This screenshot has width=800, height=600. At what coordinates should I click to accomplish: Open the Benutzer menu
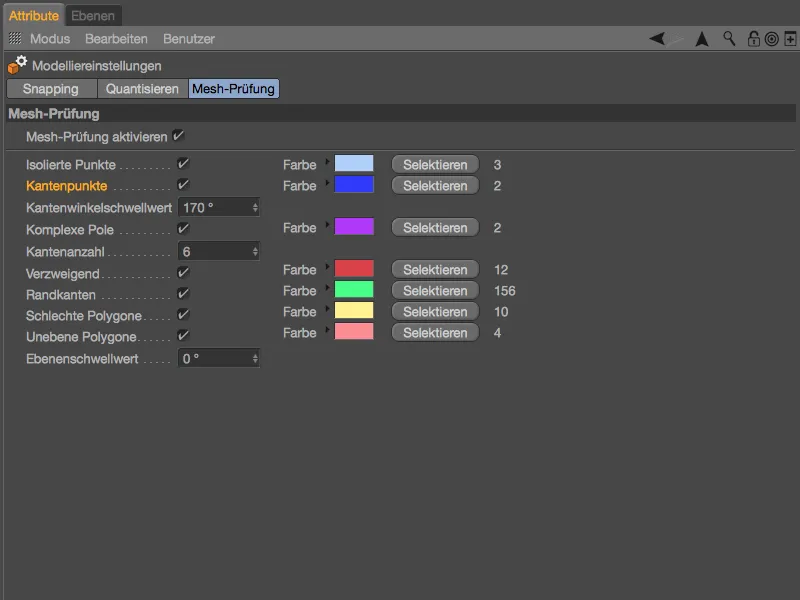point(189,39)
